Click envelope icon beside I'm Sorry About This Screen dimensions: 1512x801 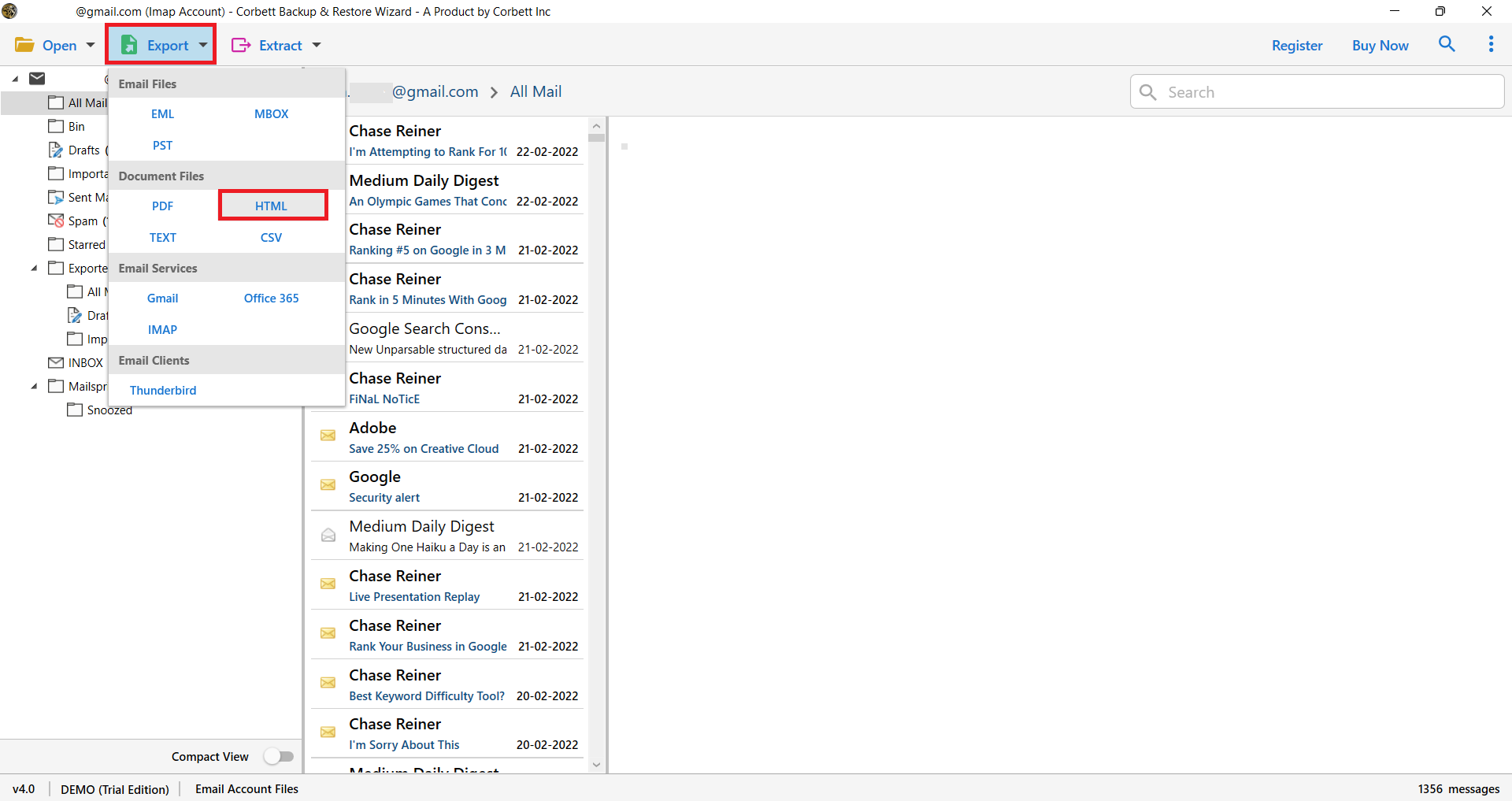coord(328,732)
